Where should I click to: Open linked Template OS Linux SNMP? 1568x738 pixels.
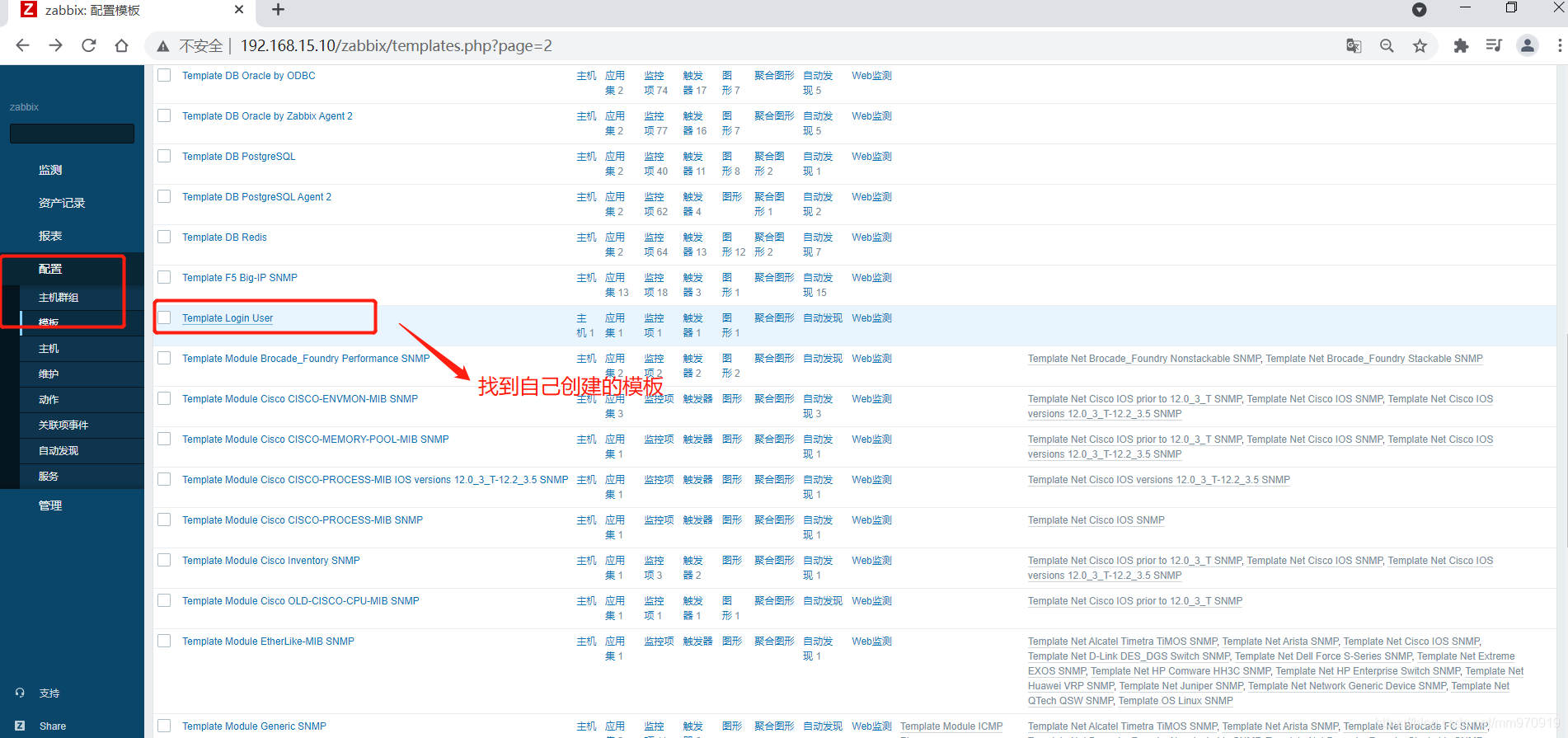coord(1176,701)
